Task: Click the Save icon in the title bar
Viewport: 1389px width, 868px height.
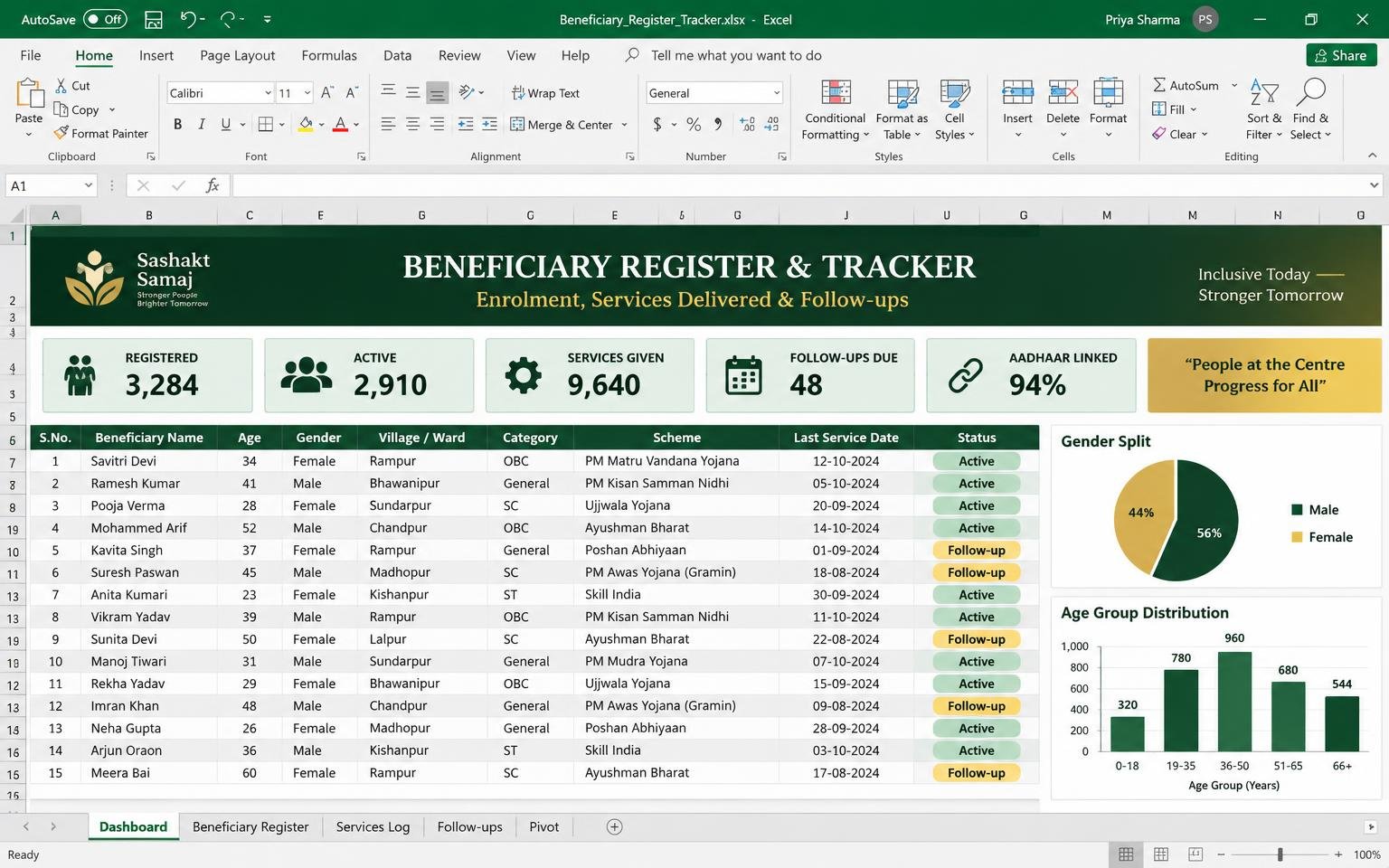Action: 154,19
